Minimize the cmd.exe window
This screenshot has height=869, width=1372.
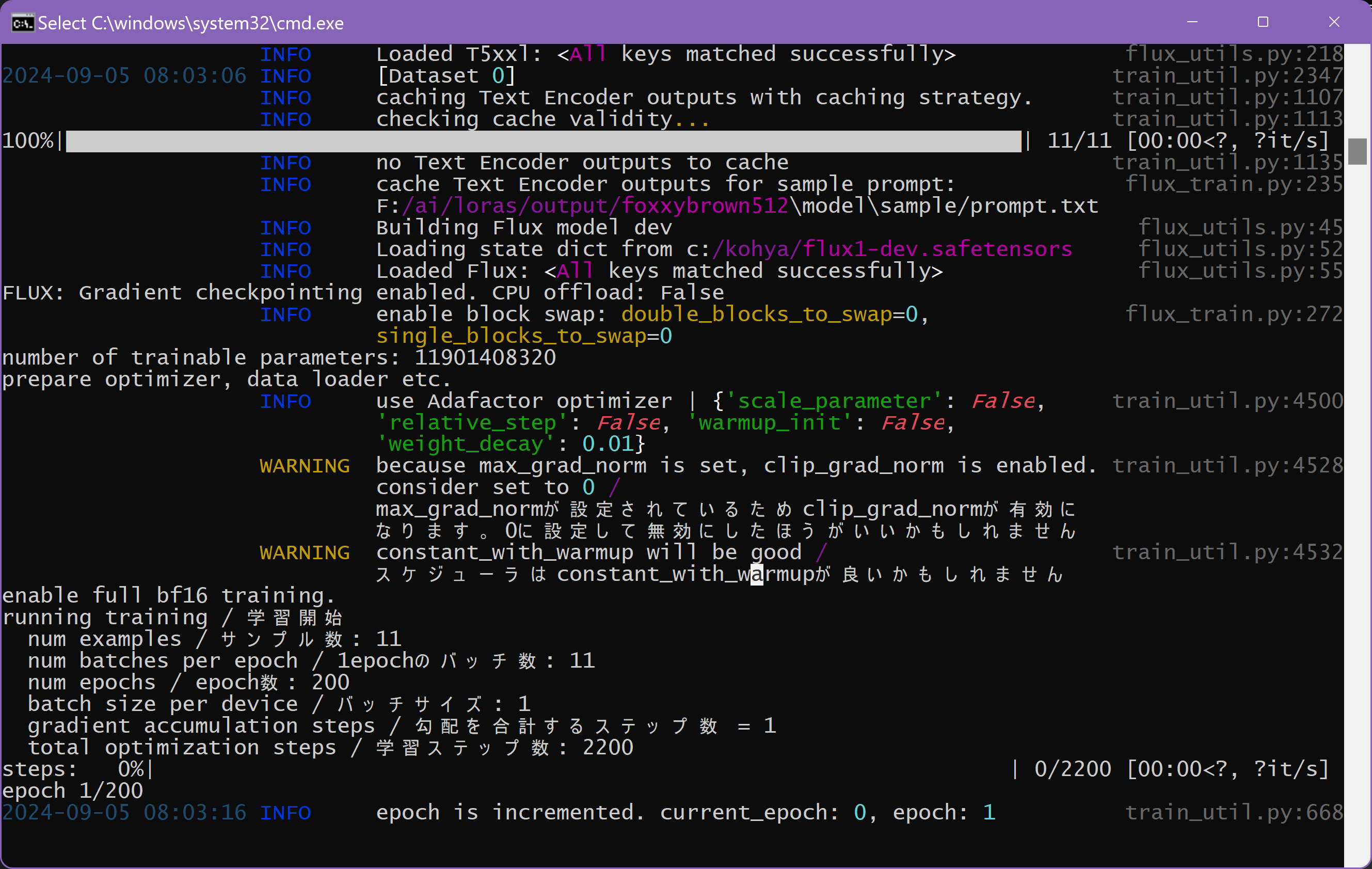pyautogui.click(x=1192, y=22)
